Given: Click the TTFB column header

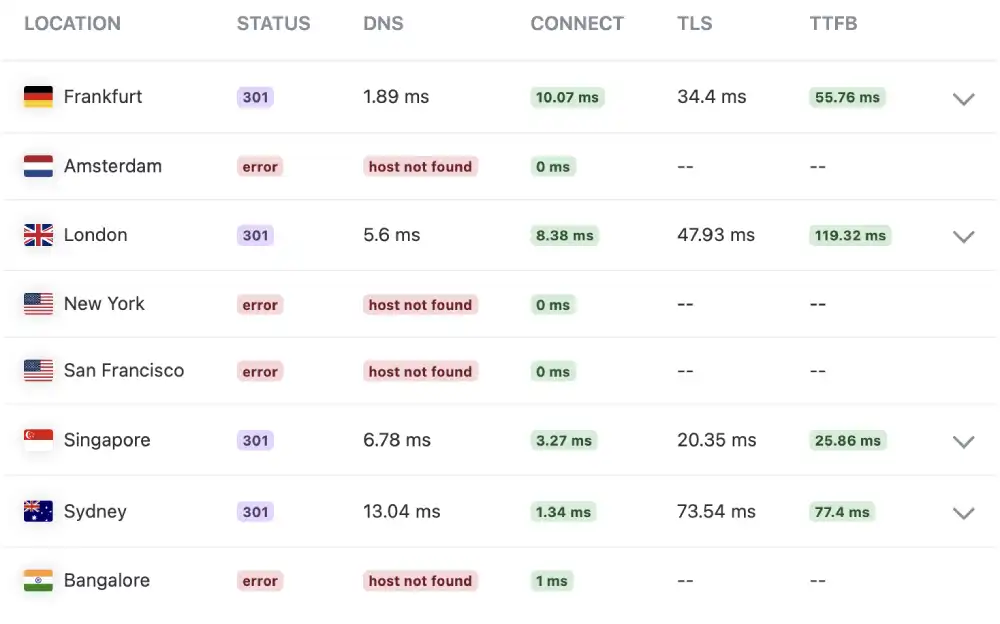Looking at the screenshot, I should [833, 23].
